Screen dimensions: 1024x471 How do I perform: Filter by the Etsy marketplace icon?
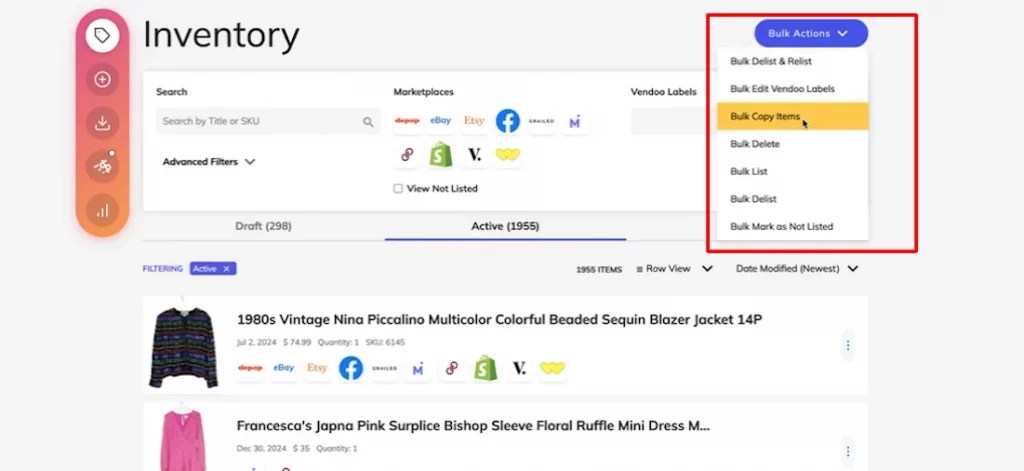point(474,121)
